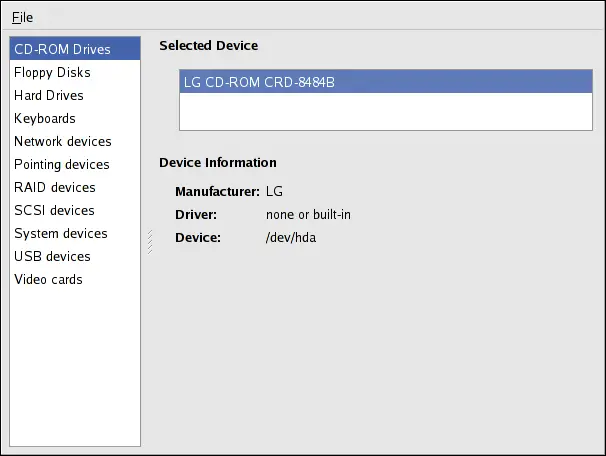Viewport: 606px width, 456px height.
Task: Click the Manufacturer label
Action: [x=216, y=191]
